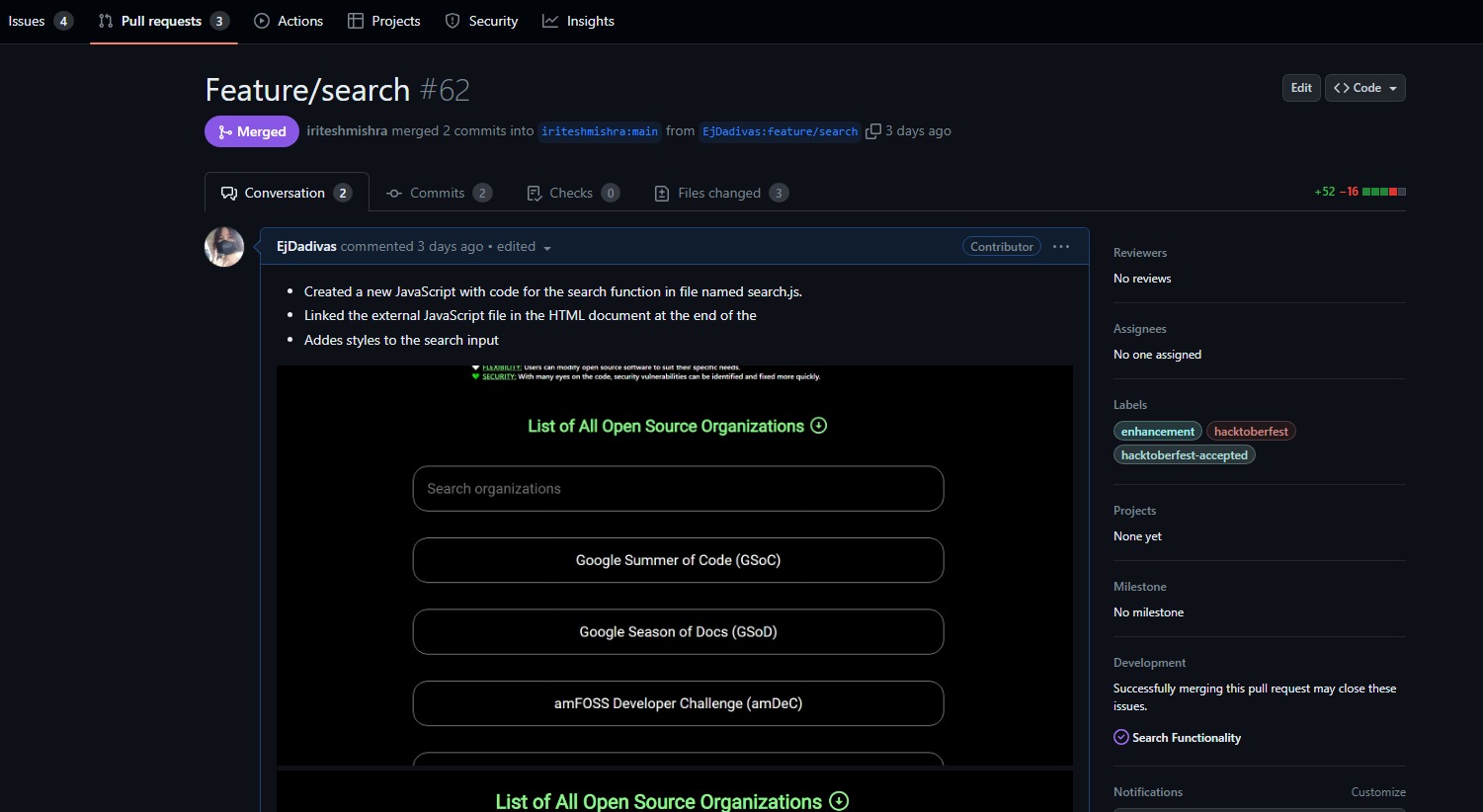Click the Contributor badge
The image size is (1483, 812).
[x=1002, y=247]
